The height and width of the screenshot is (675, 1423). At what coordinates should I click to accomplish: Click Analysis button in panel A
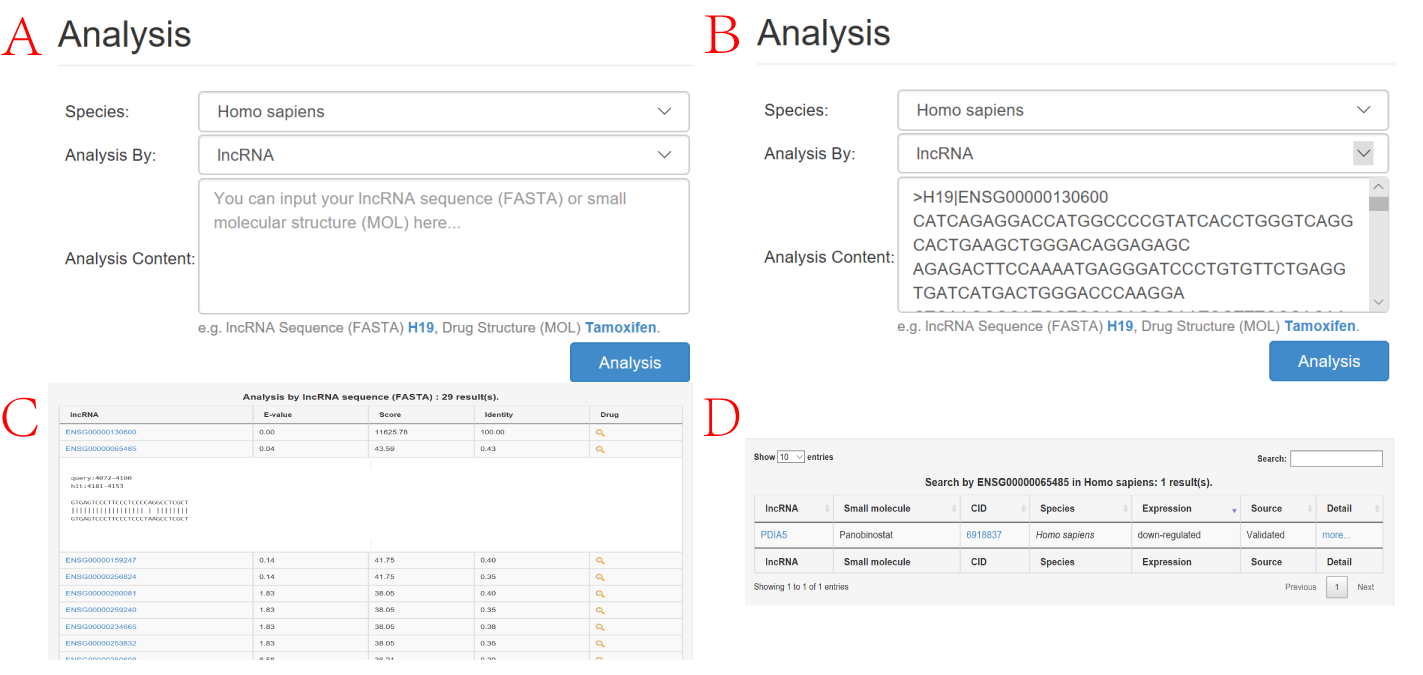pos(630,363)
